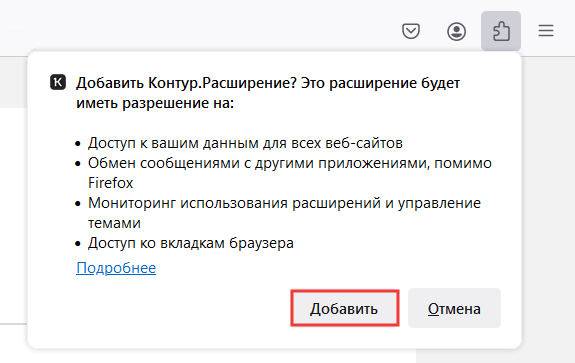Screen dimensions: 575x363
Task: Select 'Доступ ко вкладкам браузера' permission line
Action: click(x=191, y=243)
